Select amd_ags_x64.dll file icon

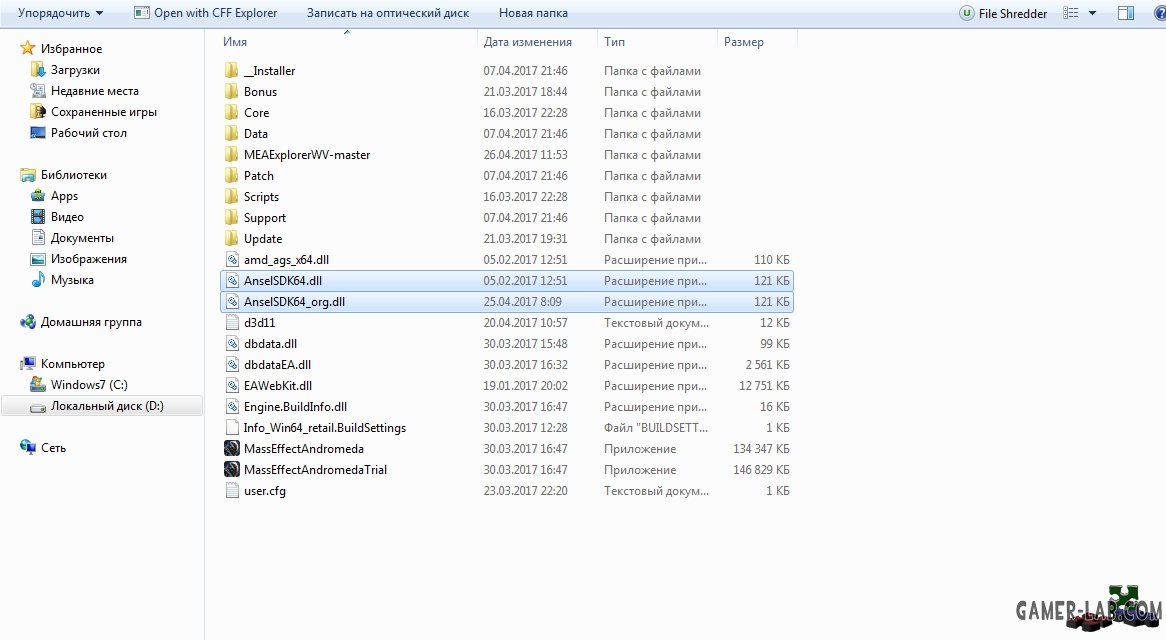point(232,260)
